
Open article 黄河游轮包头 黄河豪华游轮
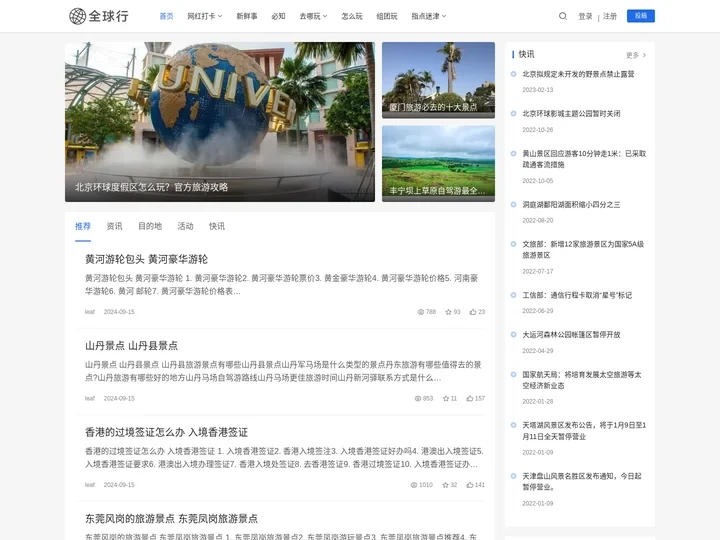146,259
